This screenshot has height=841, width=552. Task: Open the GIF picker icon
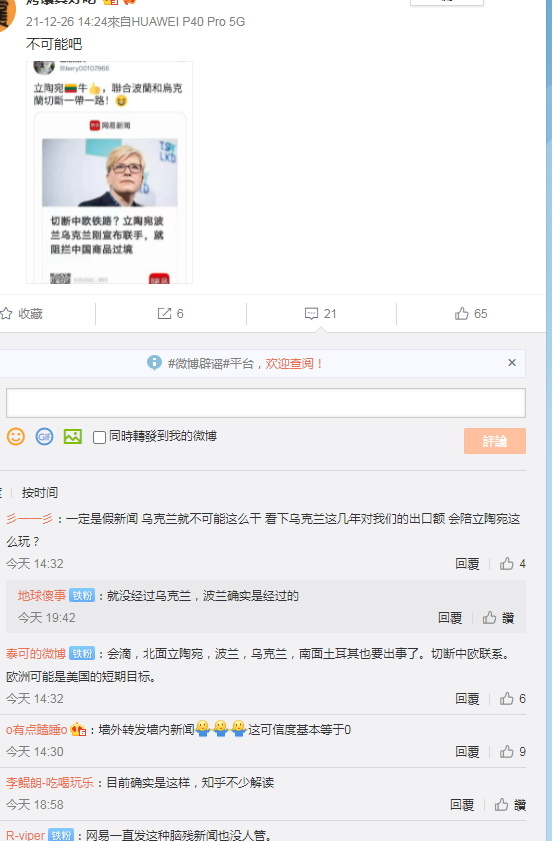pos(44,437)
